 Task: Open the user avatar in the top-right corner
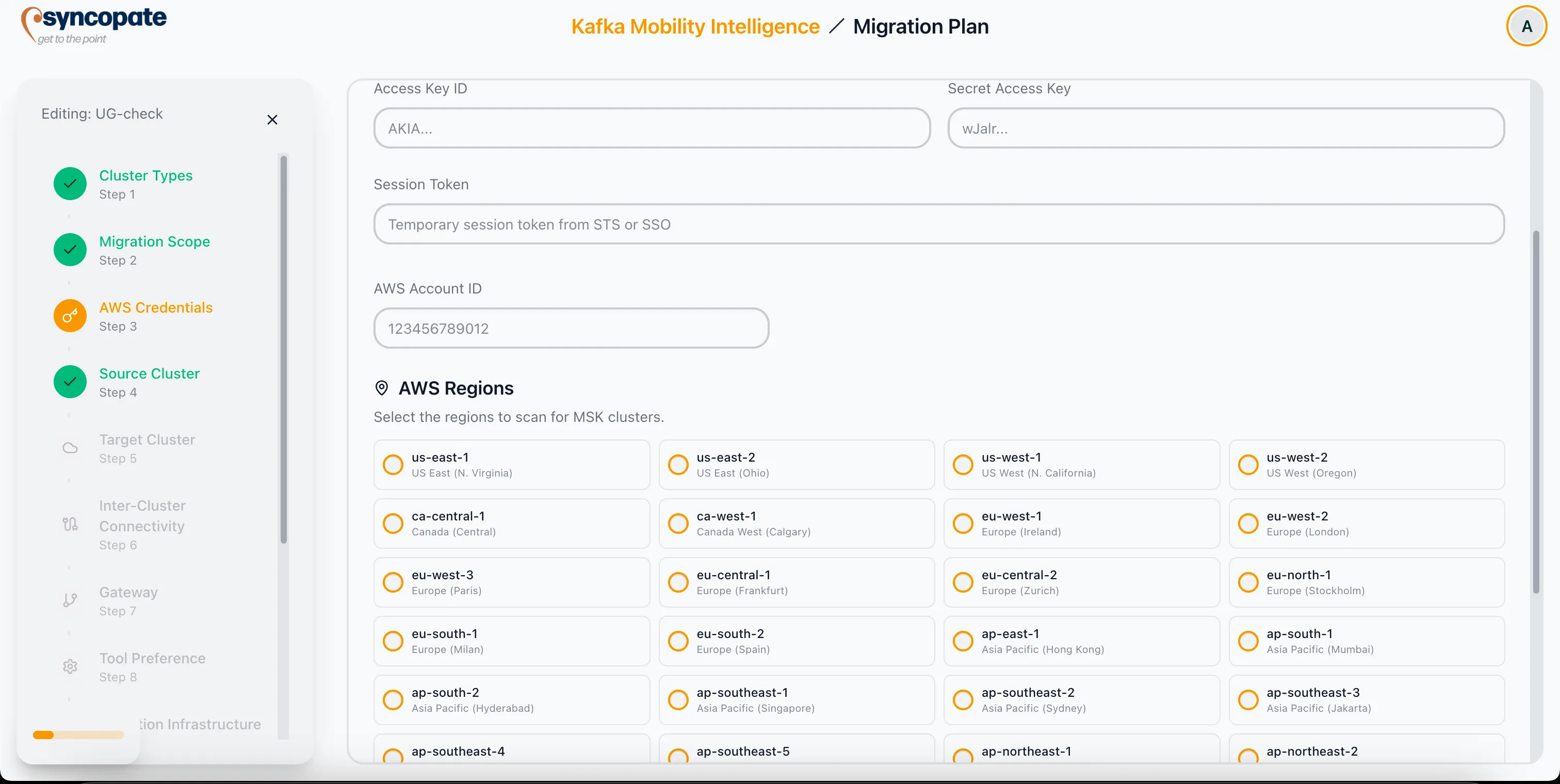click(x=1526, y=26)
